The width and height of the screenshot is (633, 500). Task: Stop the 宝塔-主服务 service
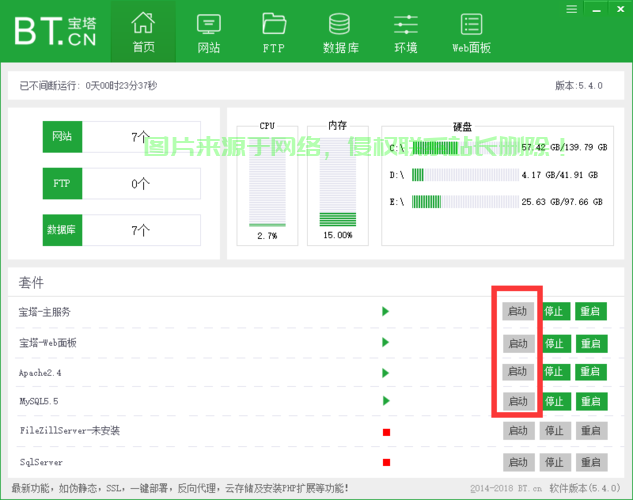(x=554, y=311)
